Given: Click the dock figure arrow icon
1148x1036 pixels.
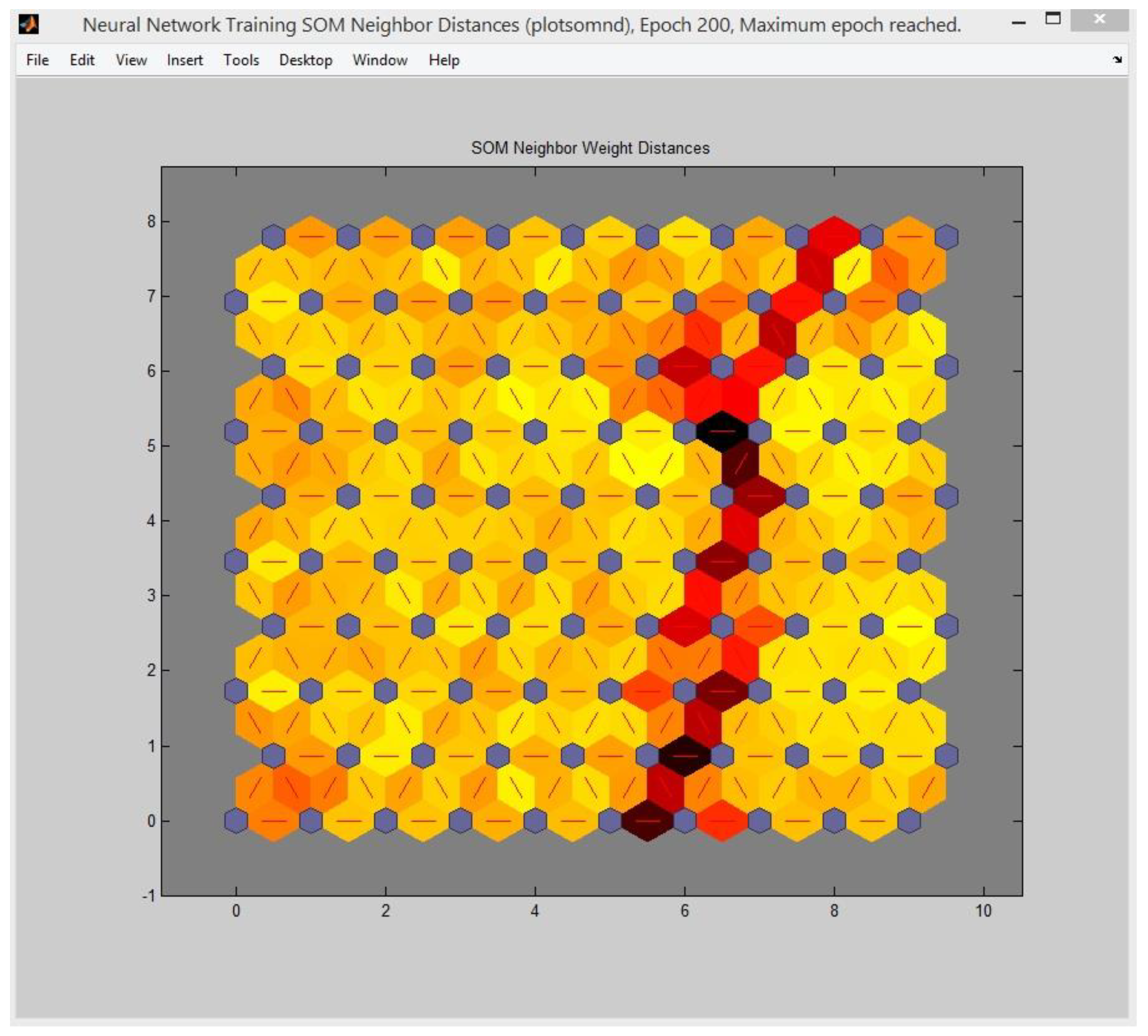Looking at the screenshot, I should click(1117, 60).
